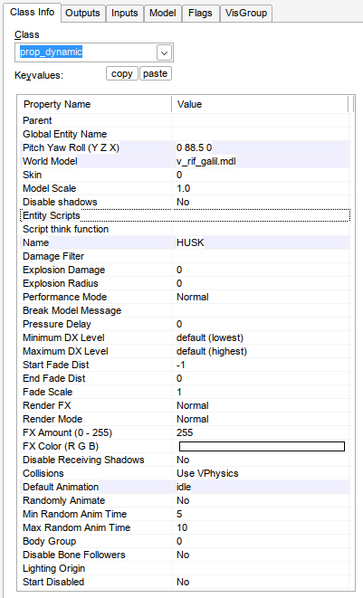The width and height of the screenshot is (363, 598).
Task: Switch to the Inputs tab
Action: pos(125,13)
